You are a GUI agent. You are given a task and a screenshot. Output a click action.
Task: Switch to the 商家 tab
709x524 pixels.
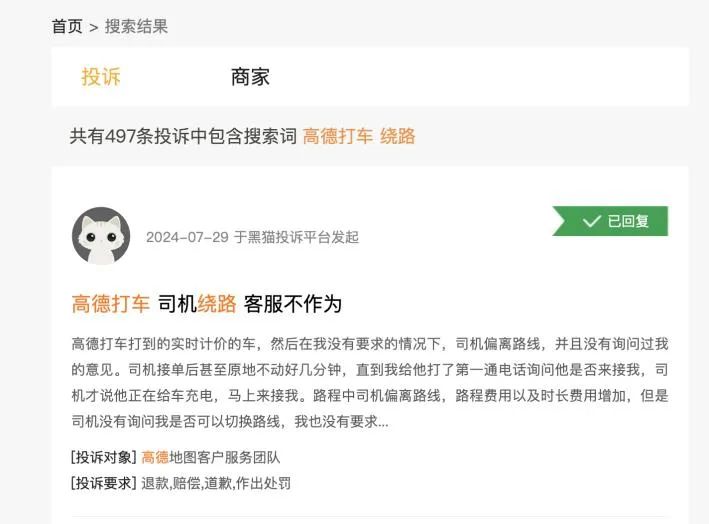point(250,76)
